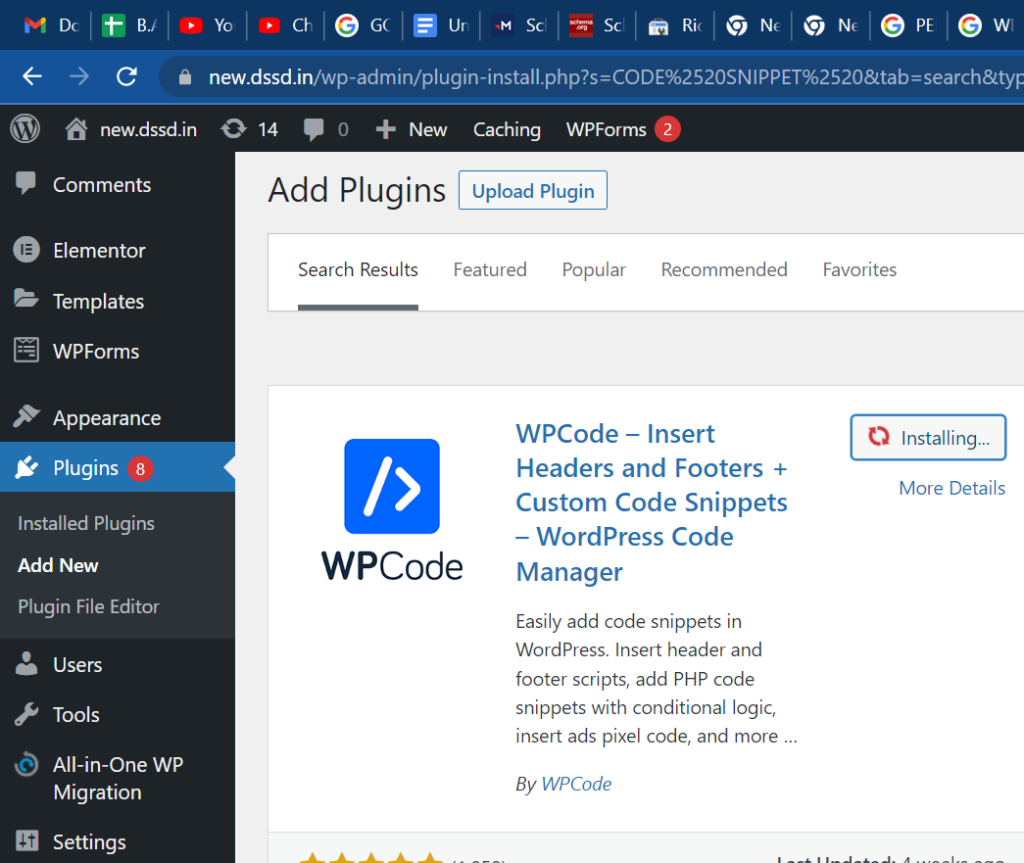
Task: Open the updates icon showing 14
Action: click(x=249, y=129)
